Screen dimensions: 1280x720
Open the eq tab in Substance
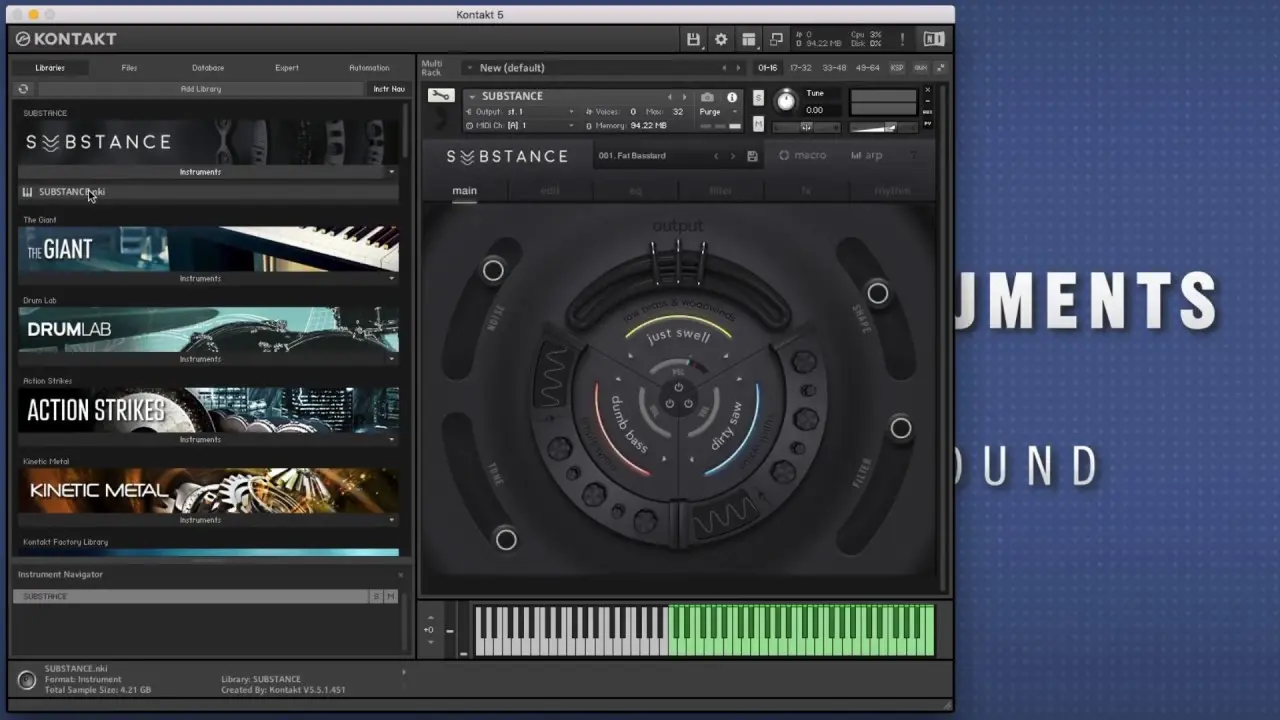635,191
